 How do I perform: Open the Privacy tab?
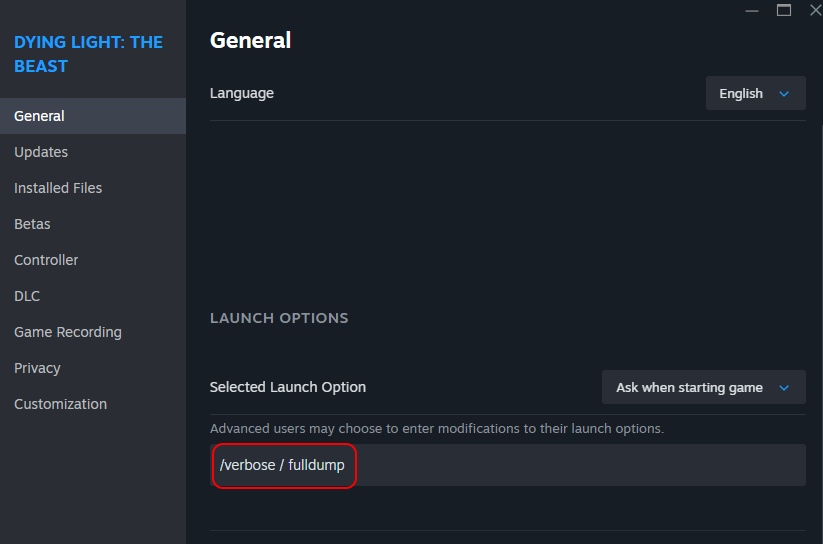pos(37,368)
